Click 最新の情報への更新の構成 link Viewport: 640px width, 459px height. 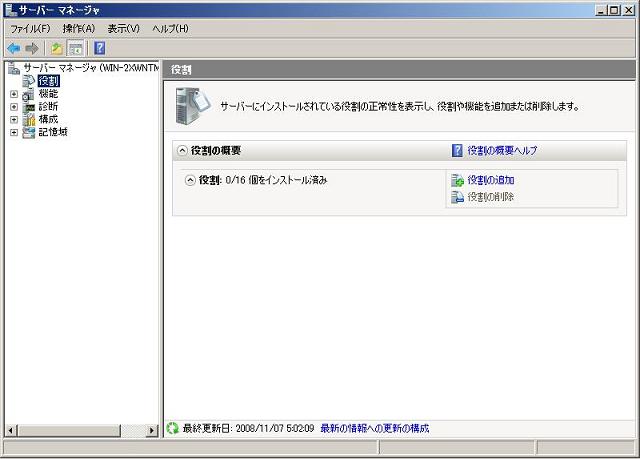click(x=375, y=428)
